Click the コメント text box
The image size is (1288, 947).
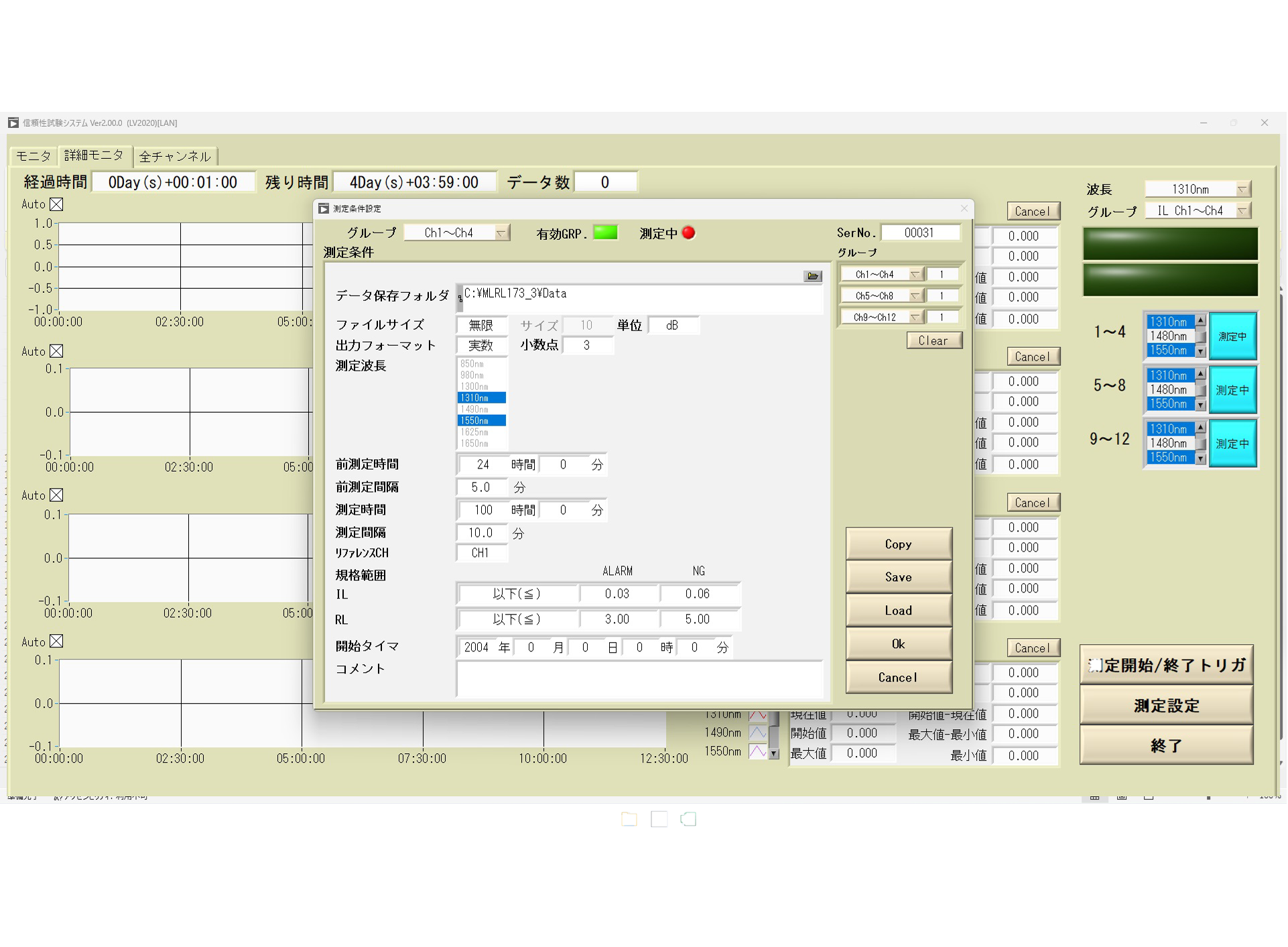(x=640, y=679)
